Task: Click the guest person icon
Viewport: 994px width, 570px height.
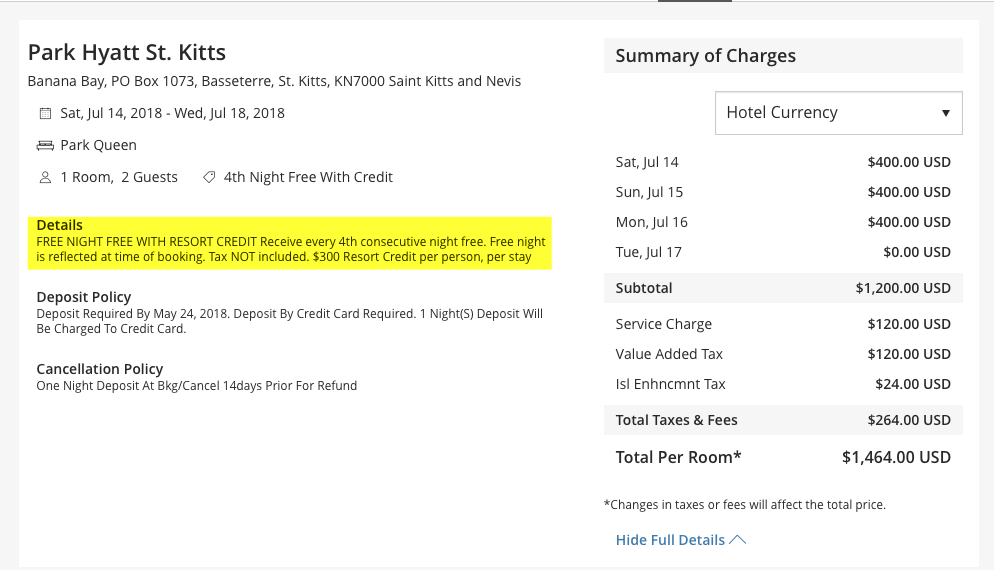Action: (x=45, y=178)
